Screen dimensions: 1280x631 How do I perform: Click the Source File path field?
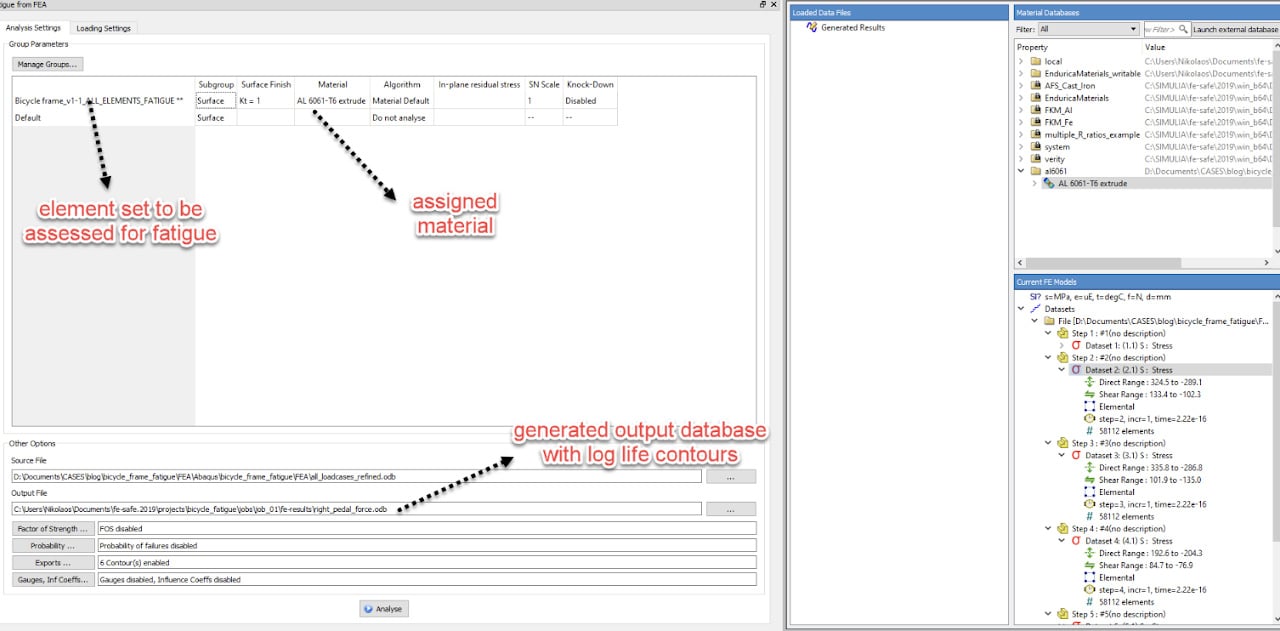click(x=356, y=476)
